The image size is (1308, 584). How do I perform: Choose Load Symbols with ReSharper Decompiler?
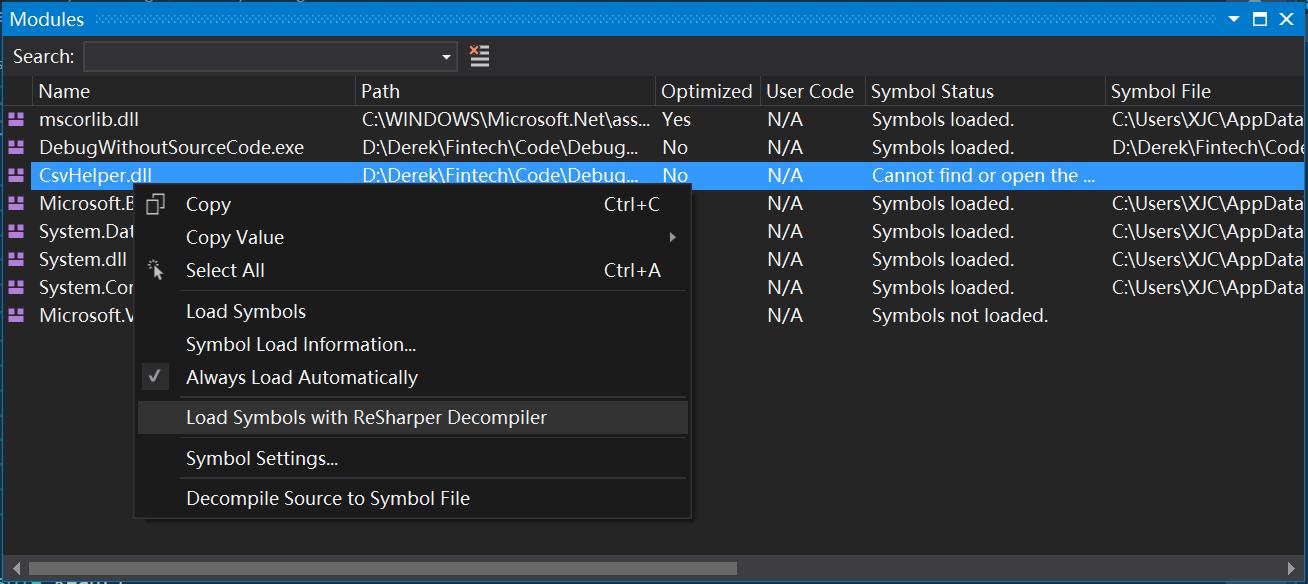tap(366, 417)
